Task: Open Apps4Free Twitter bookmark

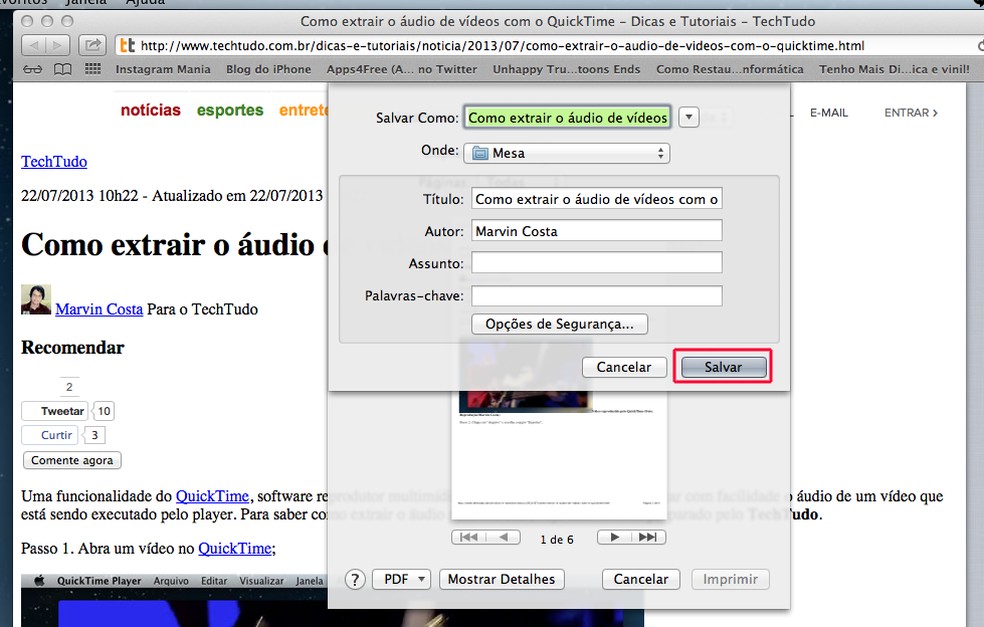Action: point(402,69)
